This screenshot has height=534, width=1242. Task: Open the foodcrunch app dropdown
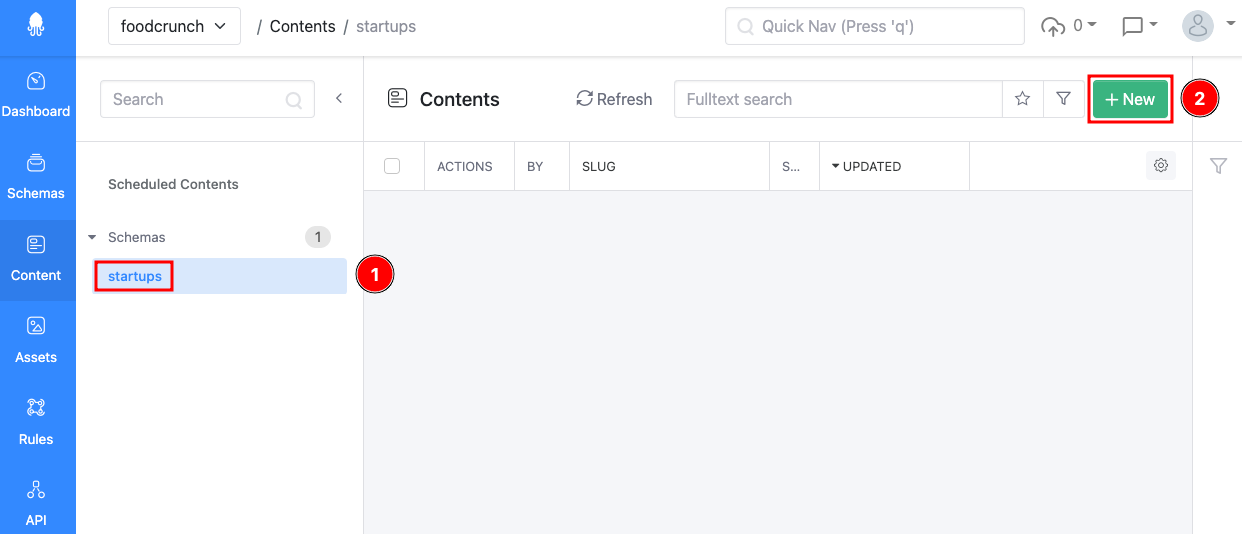click(x=174, y=26)
